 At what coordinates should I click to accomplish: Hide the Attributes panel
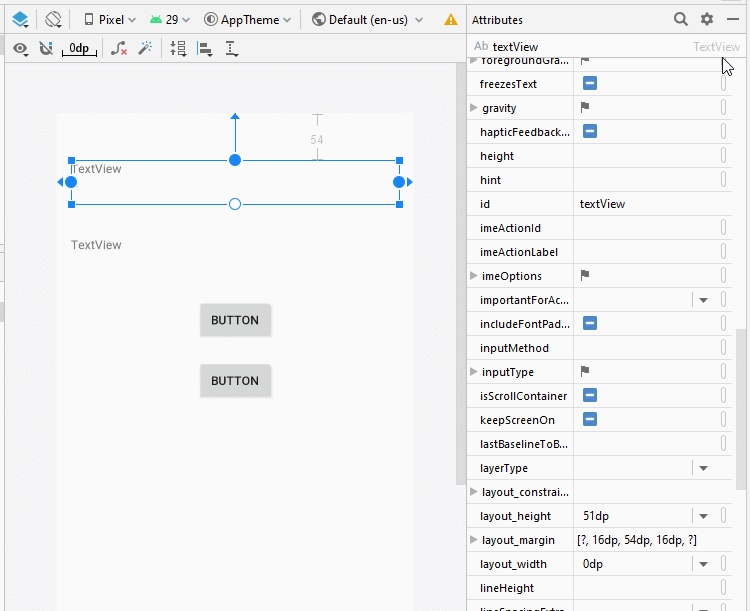[x=733, y=19]
